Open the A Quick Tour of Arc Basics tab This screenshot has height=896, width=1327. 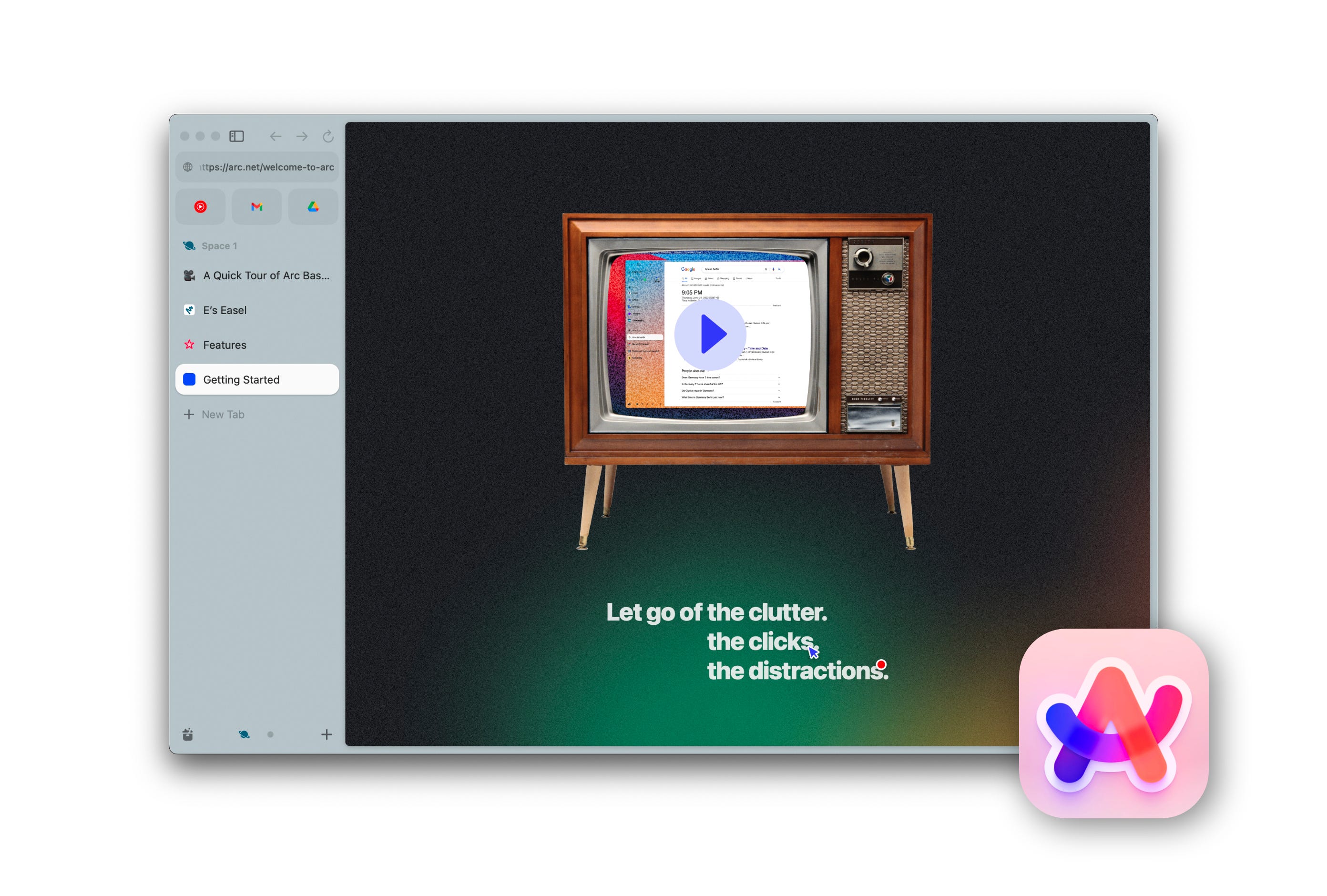pyautogui.click(x=257, y=275)
